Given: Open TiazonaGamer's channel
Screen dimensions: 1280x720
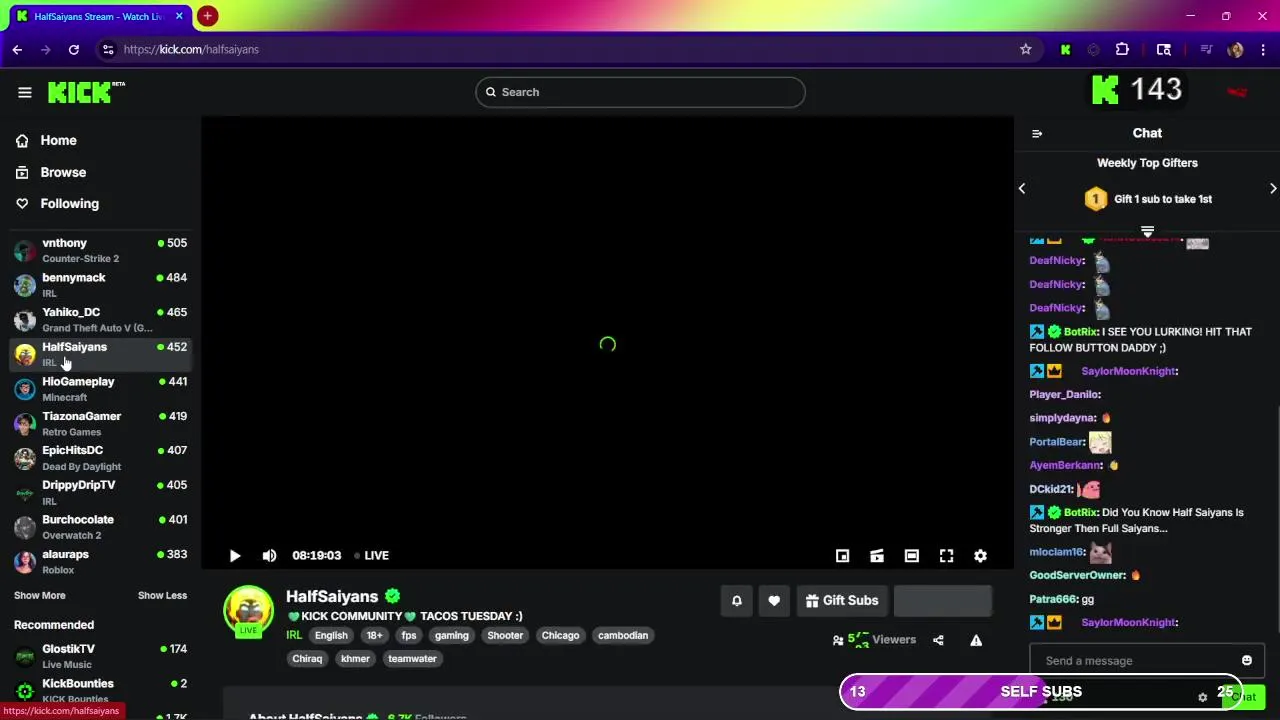Looking at the screenshot, I should [x=100, y=424].
